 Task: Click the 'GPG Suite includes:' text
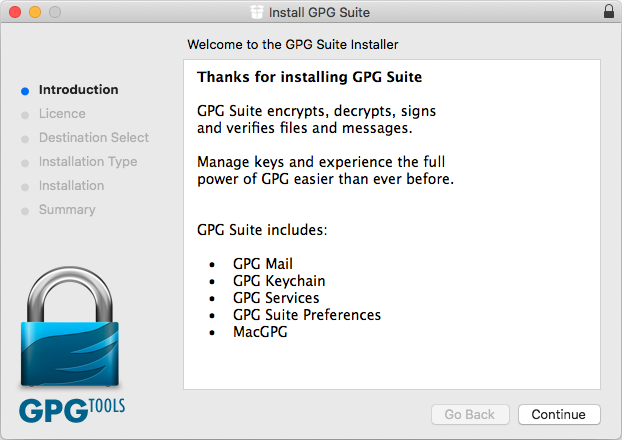pos(262,230)
